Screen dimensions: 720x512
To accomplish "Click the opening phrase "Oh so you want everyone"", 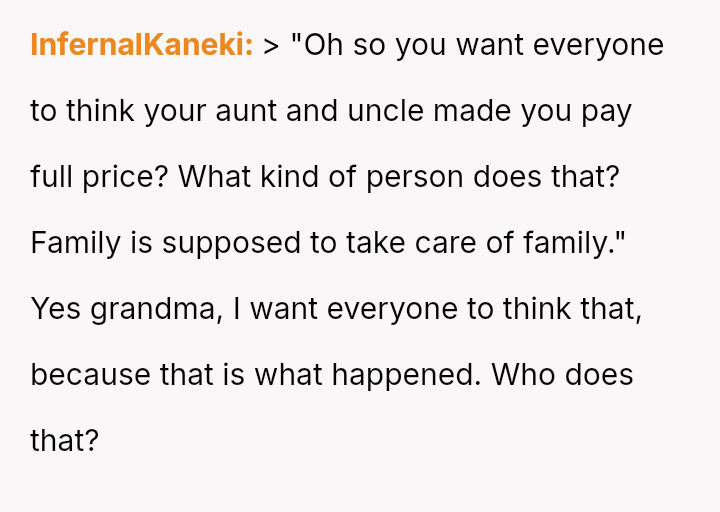I will [x=478, y=45].
